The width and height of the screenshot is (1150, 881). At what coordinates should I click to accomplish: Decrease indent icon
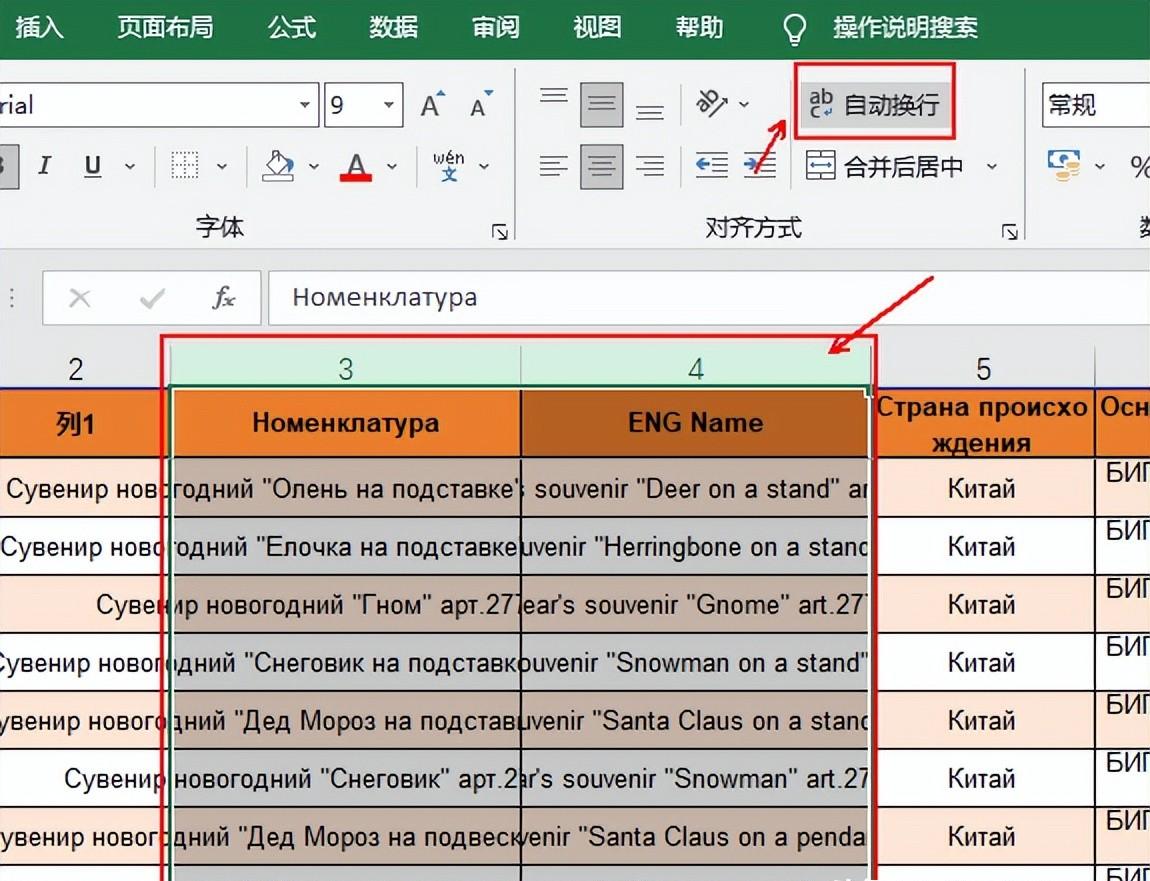pos(711,165)
